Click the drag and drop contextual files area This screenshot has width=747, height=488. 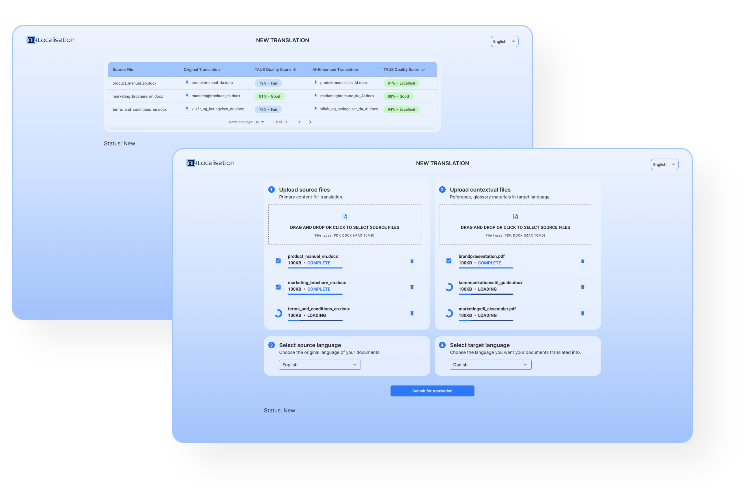pyautogui.click(x=515, y=227)
